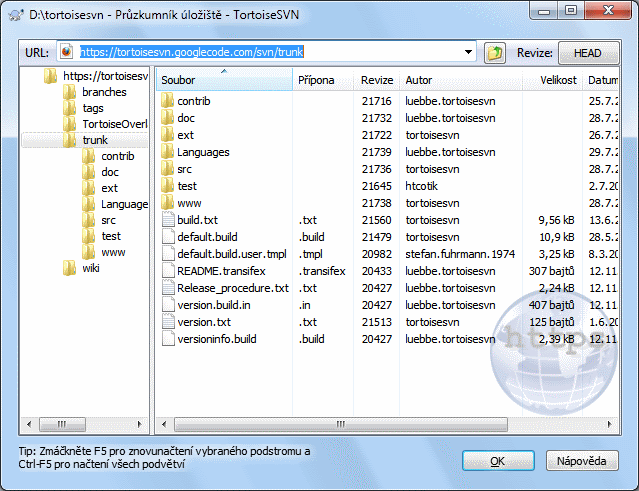Viewport: 639px width, 491px height.
Task: Click the 9,56 kB size cell
Action: coord(556,220)
